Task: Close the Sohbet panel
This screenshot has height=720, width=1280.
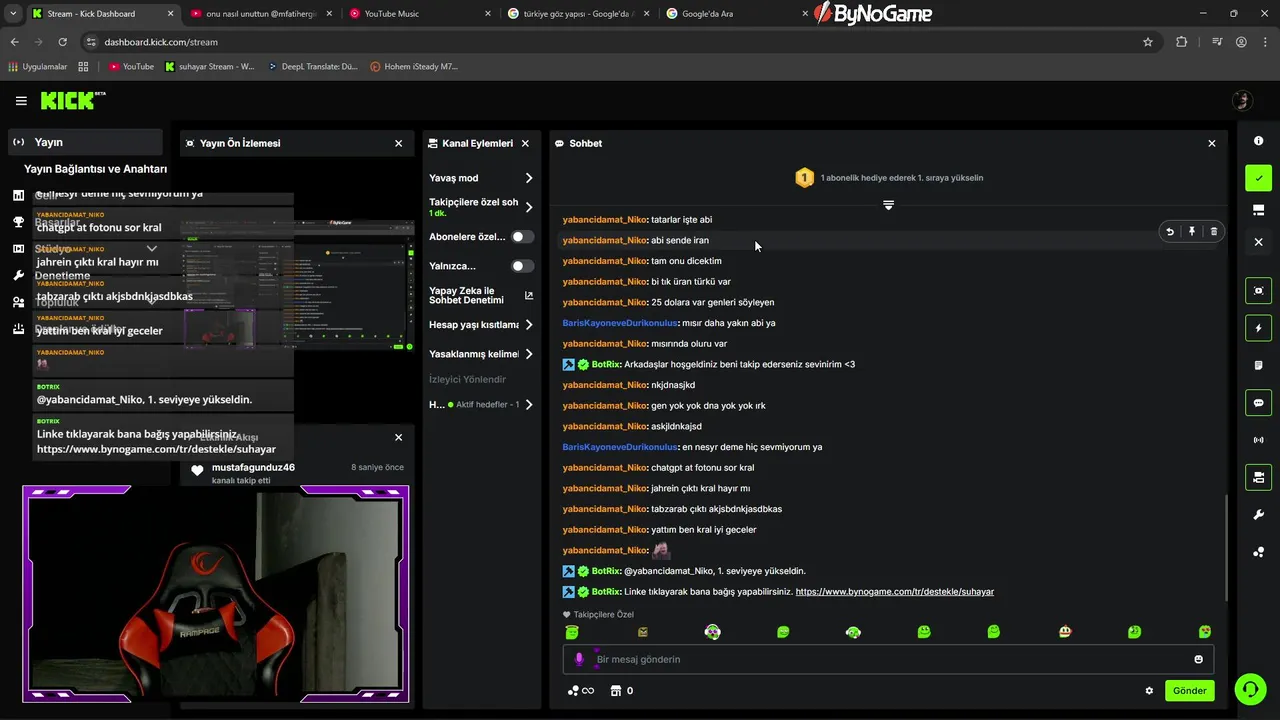Action: [1212, 143]
